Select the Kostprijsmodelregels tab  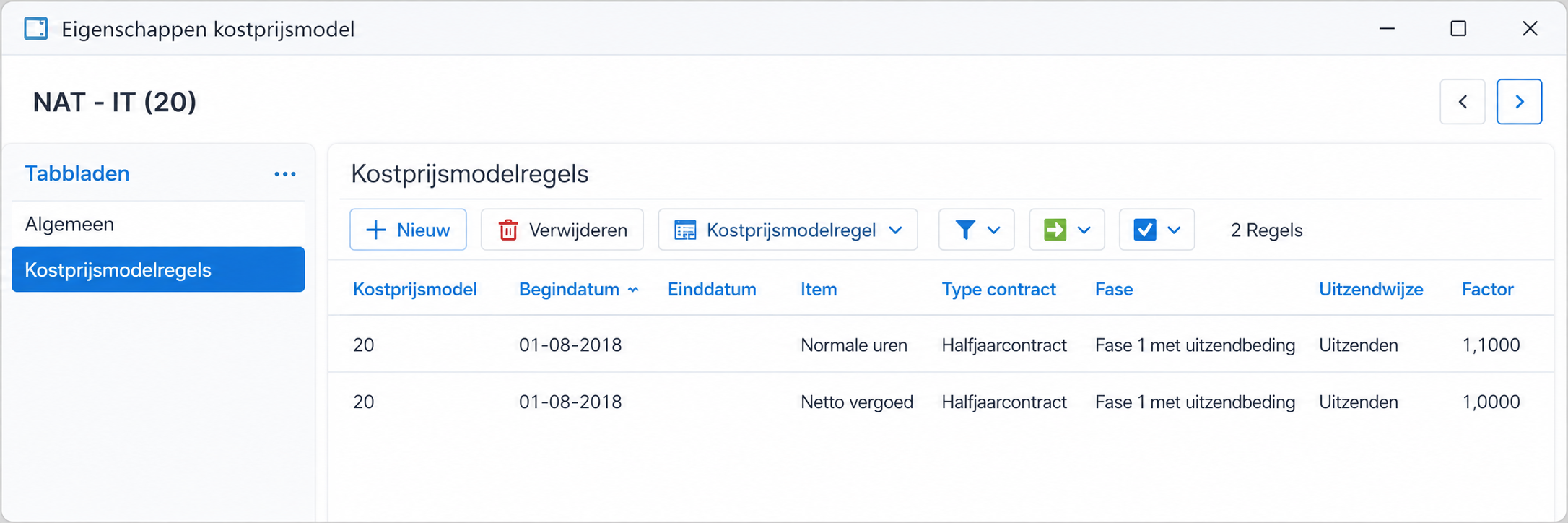(158, 269)
